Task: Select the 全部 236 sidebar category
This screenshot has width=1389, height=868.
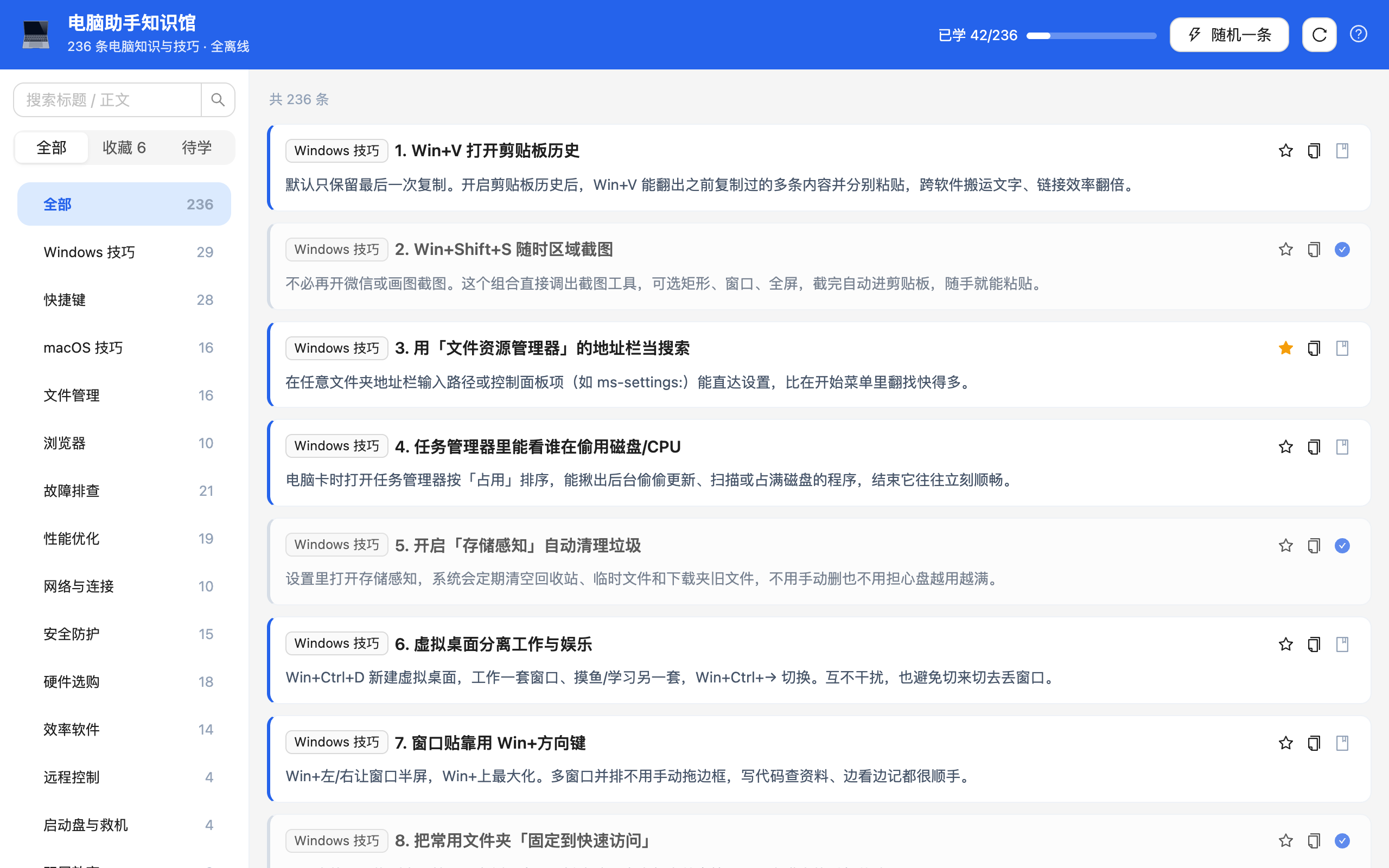Action: [124, 205]
